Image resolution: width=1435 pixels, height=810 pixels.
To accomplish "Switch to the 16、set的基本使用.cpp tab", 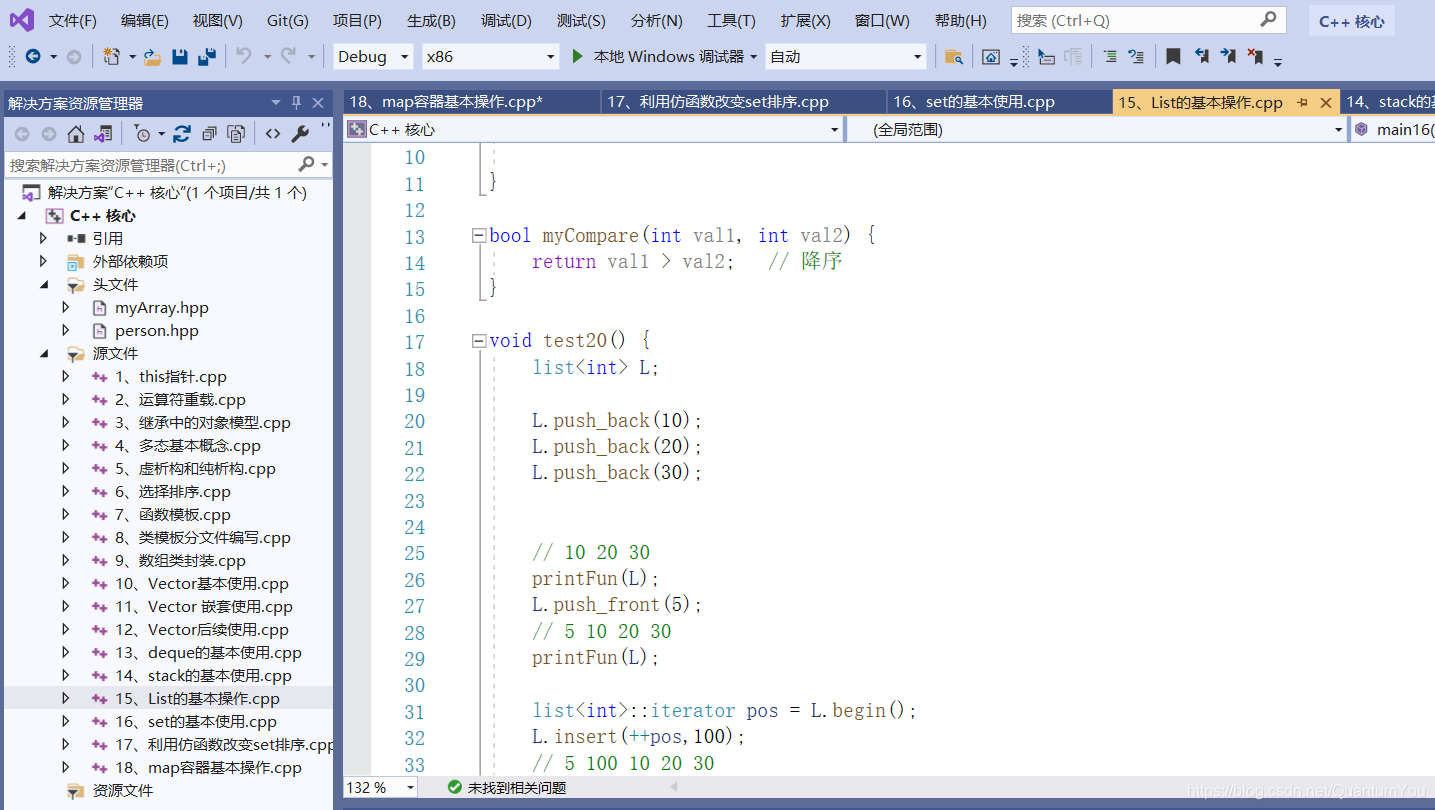I will [999, 102].
